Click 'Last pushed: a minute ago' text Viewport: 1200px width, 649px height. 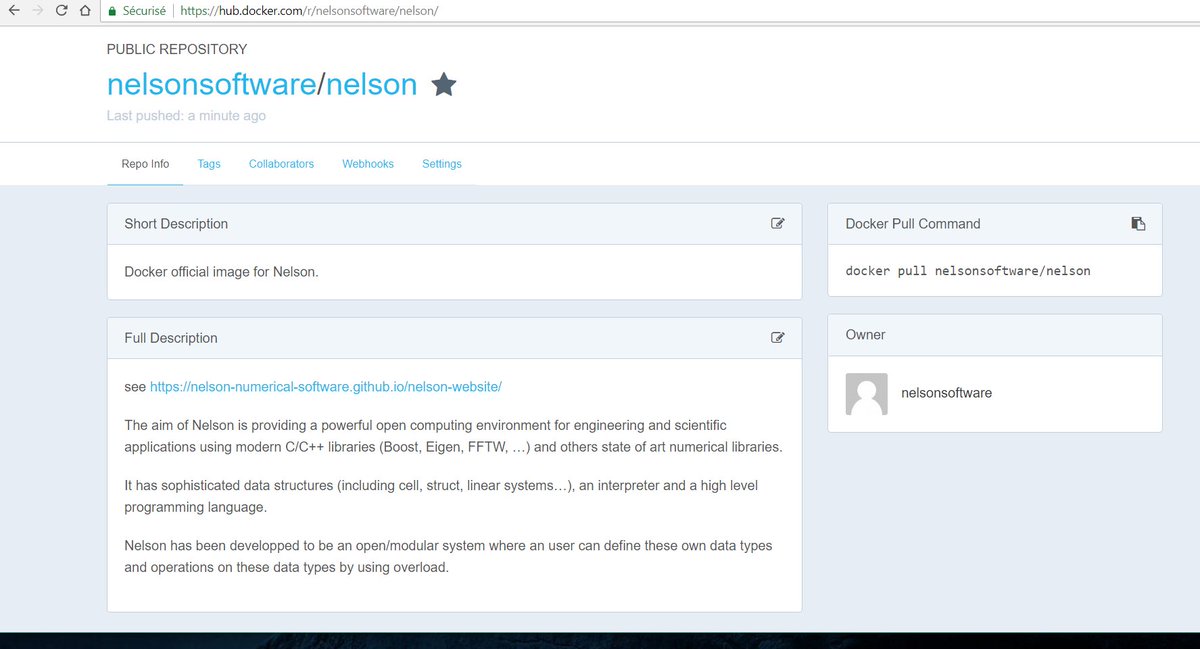[186, 116]
